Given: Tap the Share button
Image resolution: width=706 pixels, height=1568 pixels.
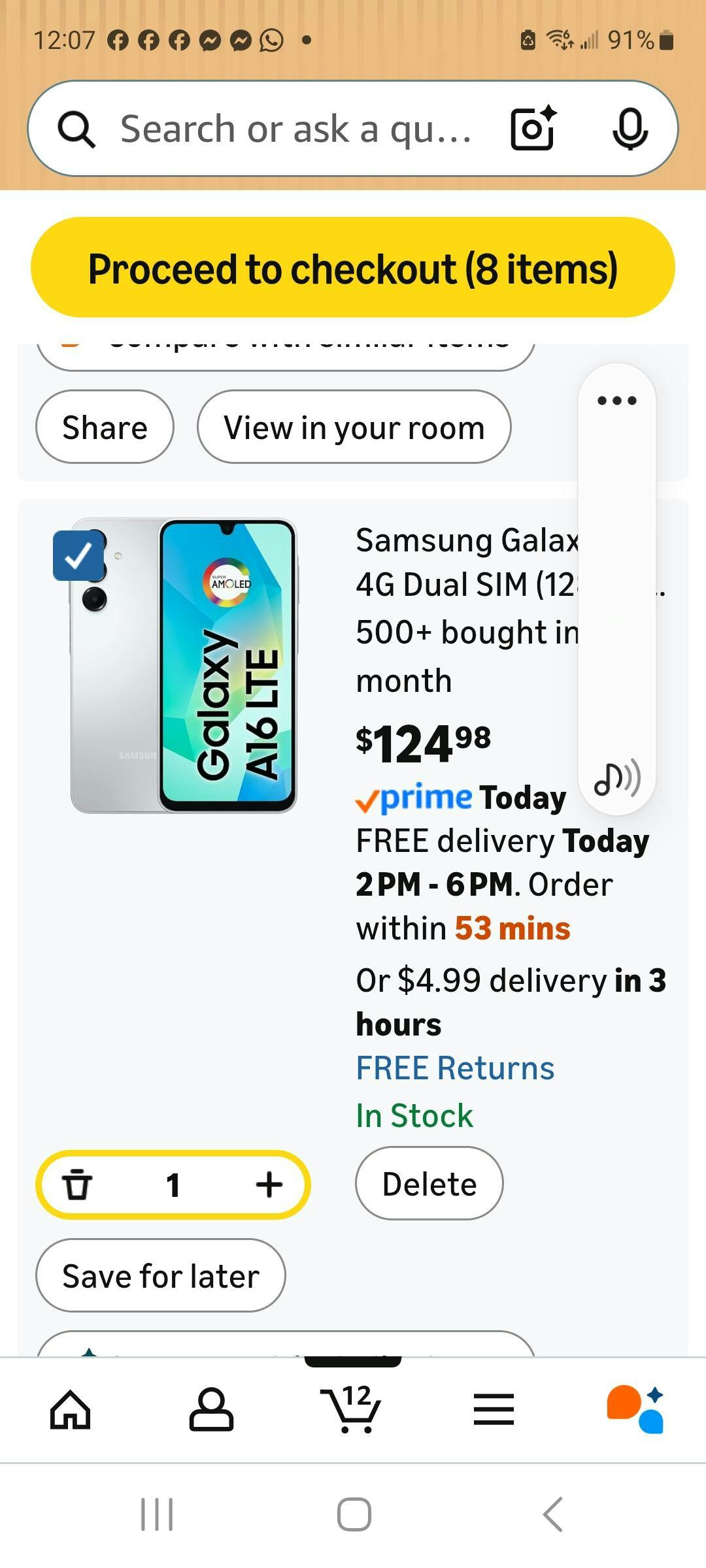Looking at the screenshot, I should pyautogui.click(x=105, y=427).
